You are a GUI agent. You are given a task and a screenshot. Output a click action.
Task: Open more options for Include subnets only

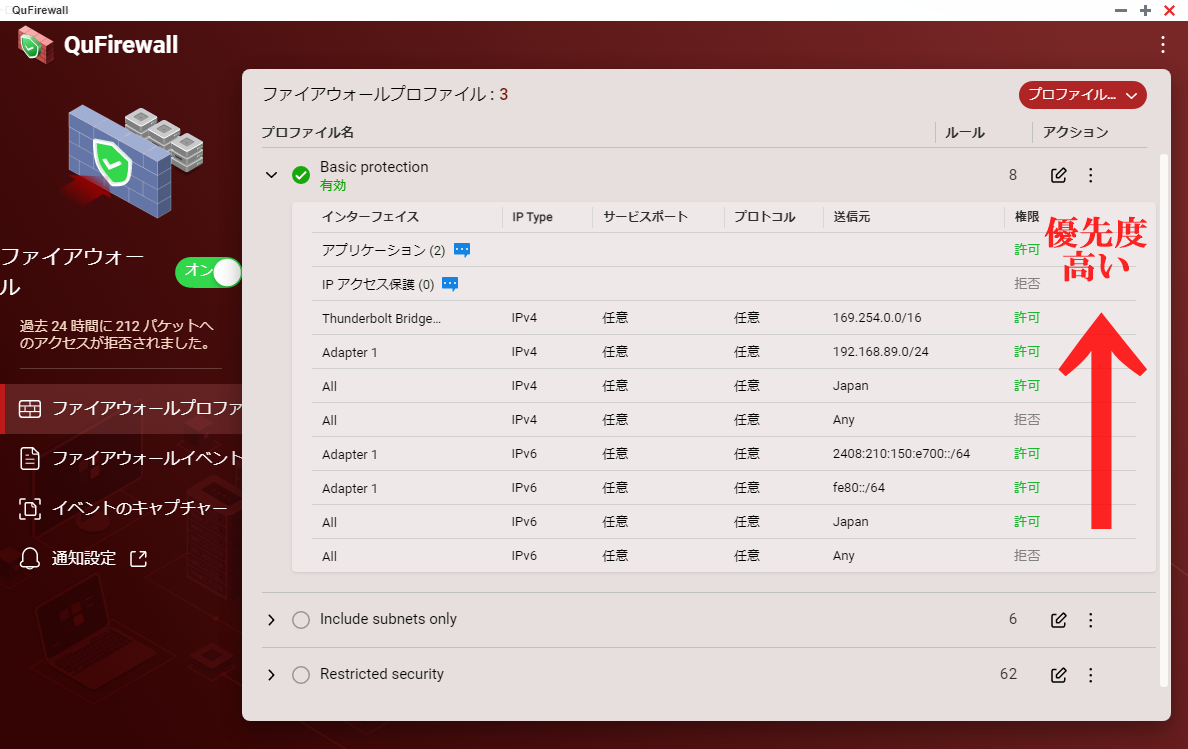point(1090,619)
